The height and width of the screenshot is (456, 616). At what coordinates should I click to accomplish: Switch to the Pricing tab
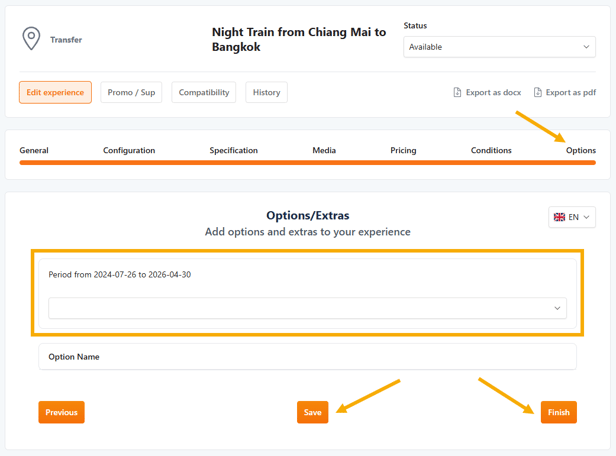pos(403,150)
